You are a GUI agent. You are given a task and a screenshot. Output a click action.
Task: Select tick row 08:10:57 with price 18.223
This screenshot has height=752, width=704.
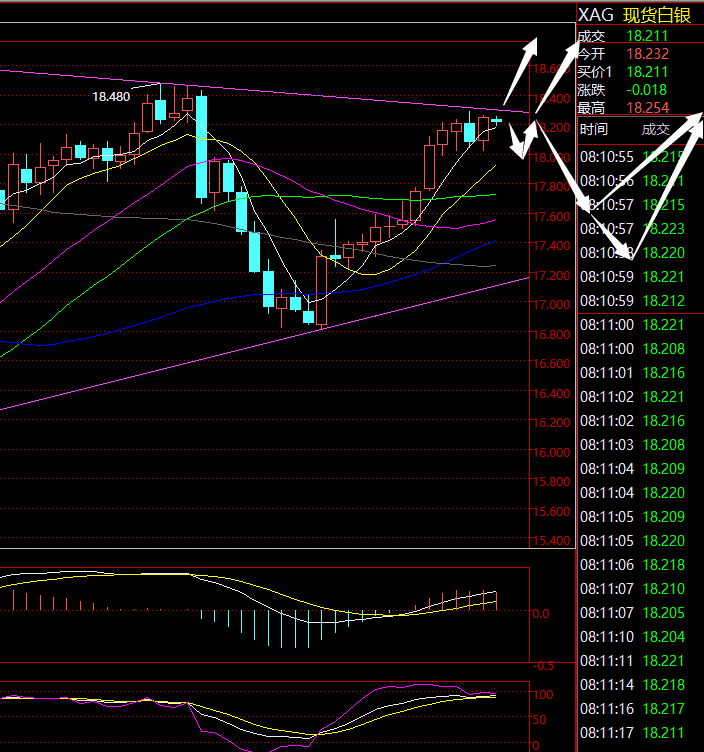tap(633, 229)
